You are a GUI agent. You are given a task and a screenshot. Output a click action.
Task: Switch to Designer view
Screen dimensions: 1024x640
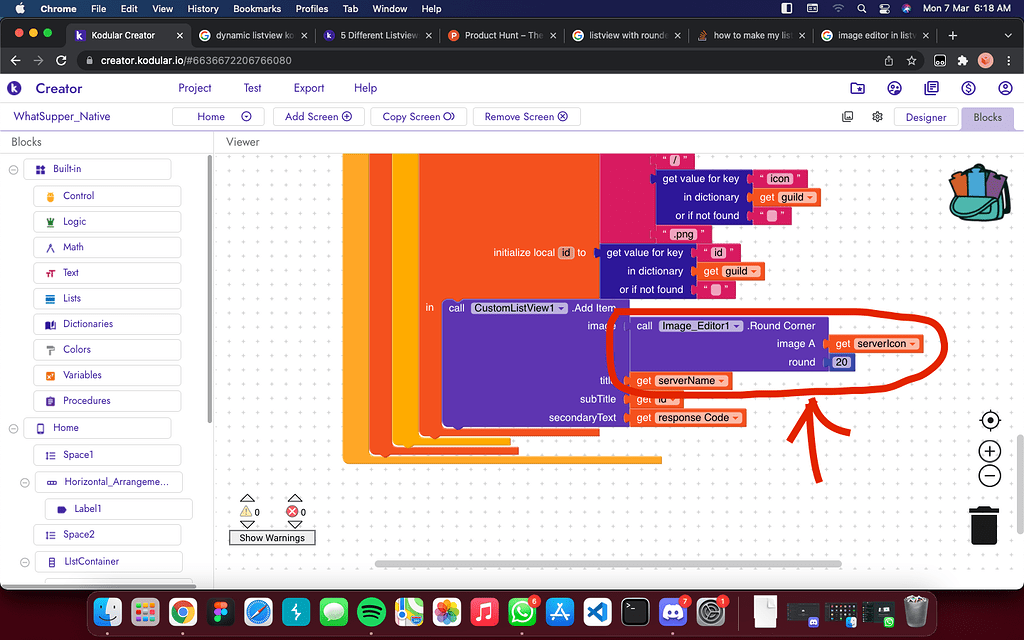925,118
